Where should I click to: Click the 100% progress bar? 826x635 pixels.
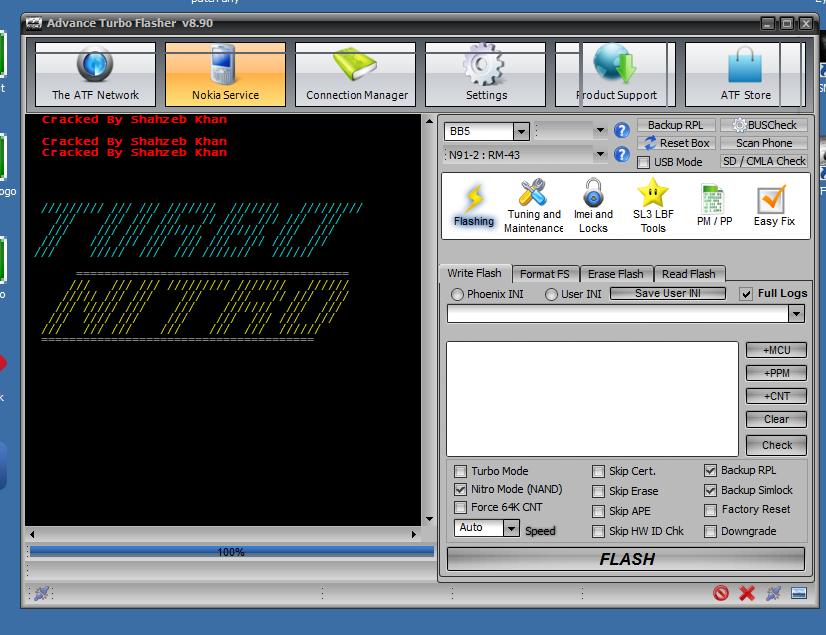(232, 552)
